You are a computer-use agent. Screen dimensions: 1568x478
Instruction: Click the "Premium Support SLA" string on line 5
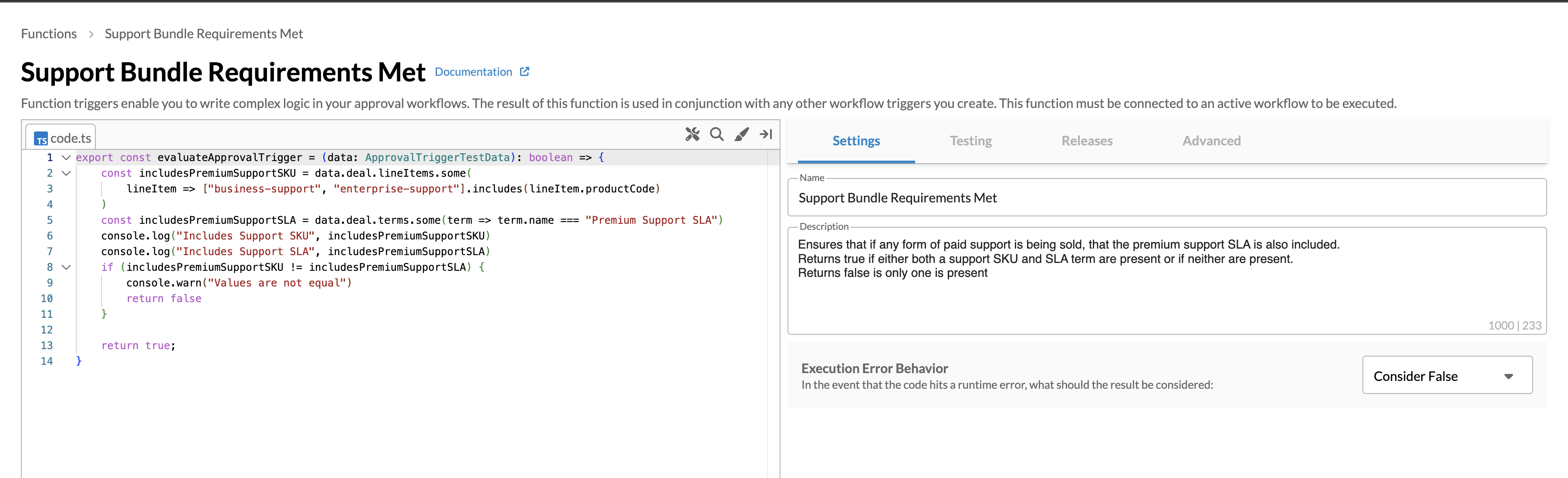651,220
